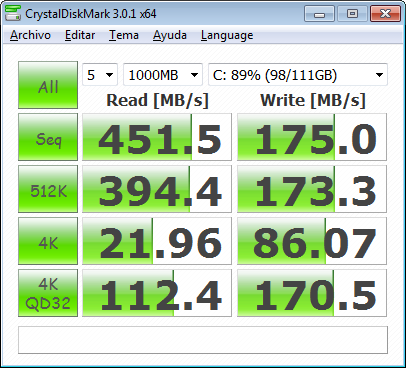Click the empty comment text field
406x368 pixels.
click(203, 340)
